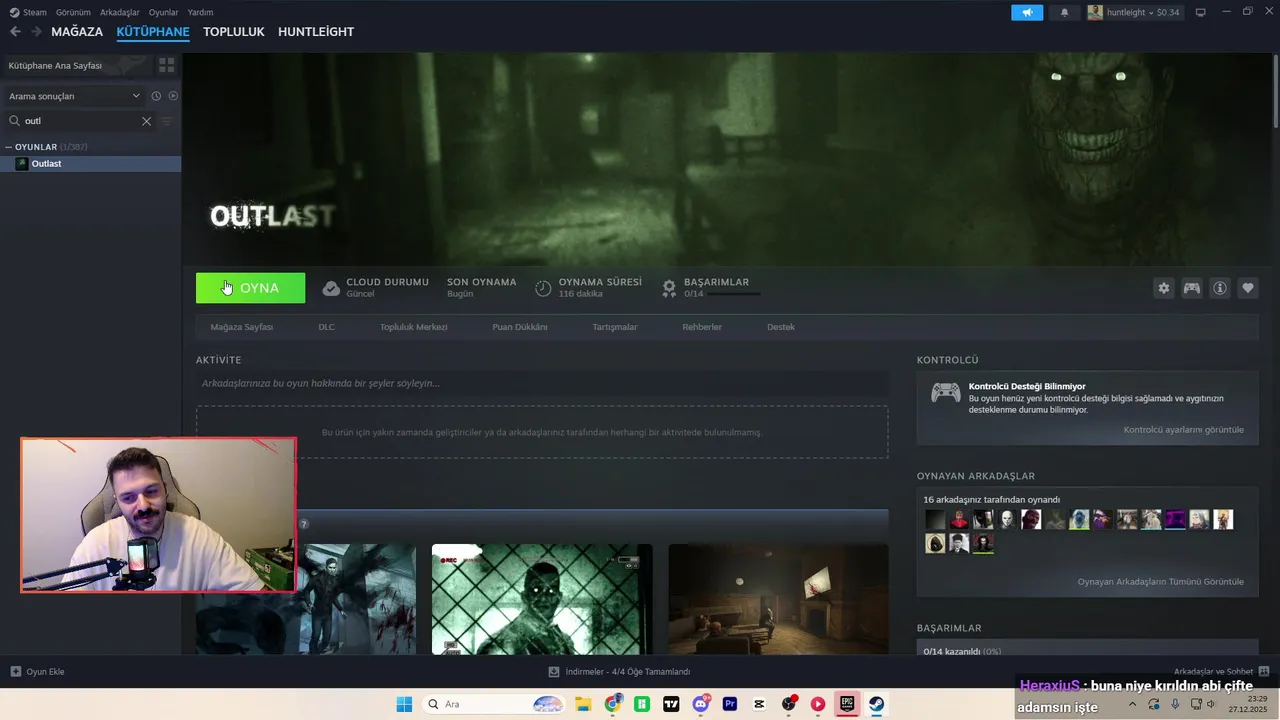
Task: Sort library by recent clock icon
Action: pos(156,96)
